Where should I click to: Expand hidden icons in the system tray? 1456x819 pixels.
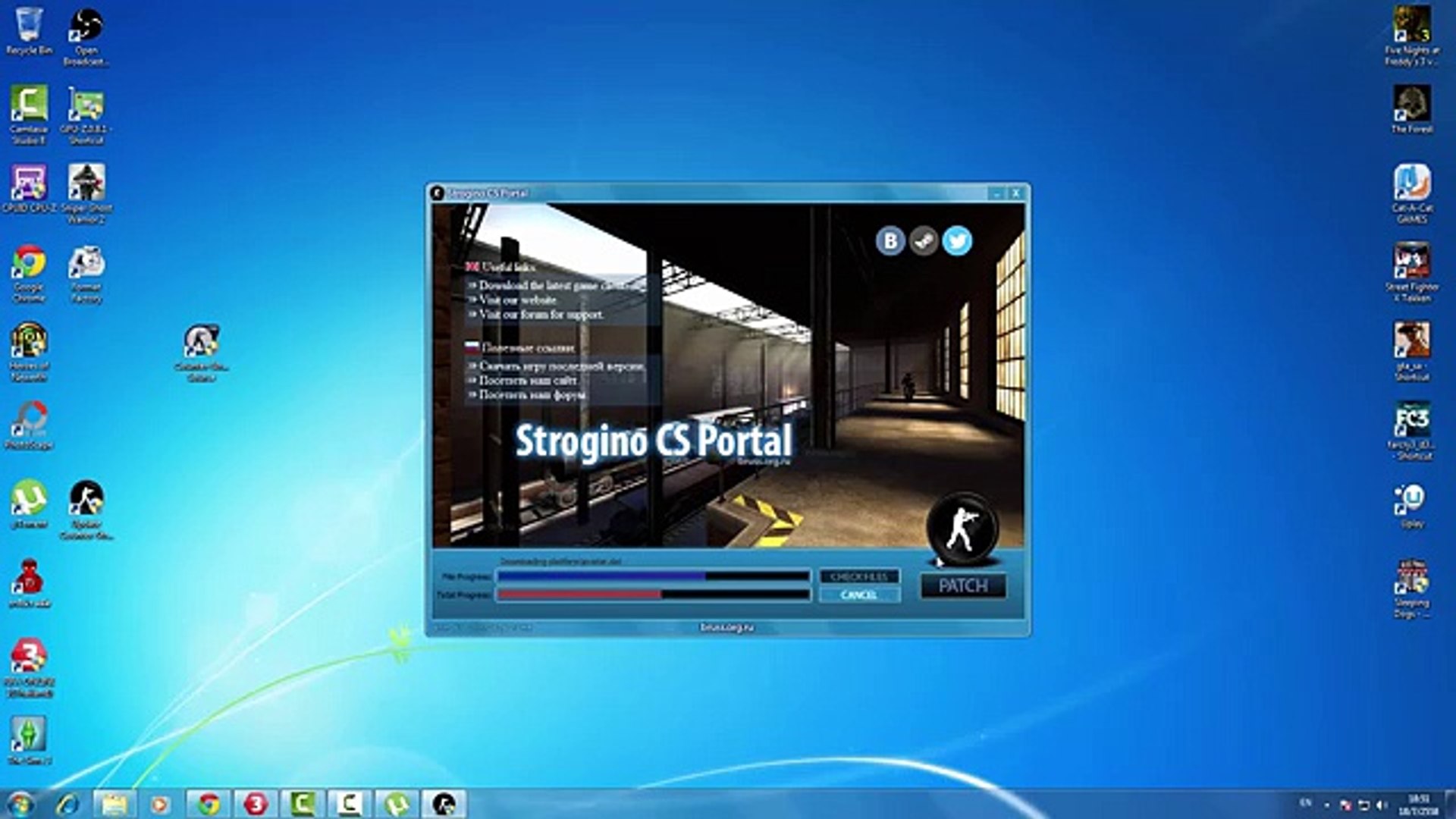pyautogui.click(x=1327, y=804)
